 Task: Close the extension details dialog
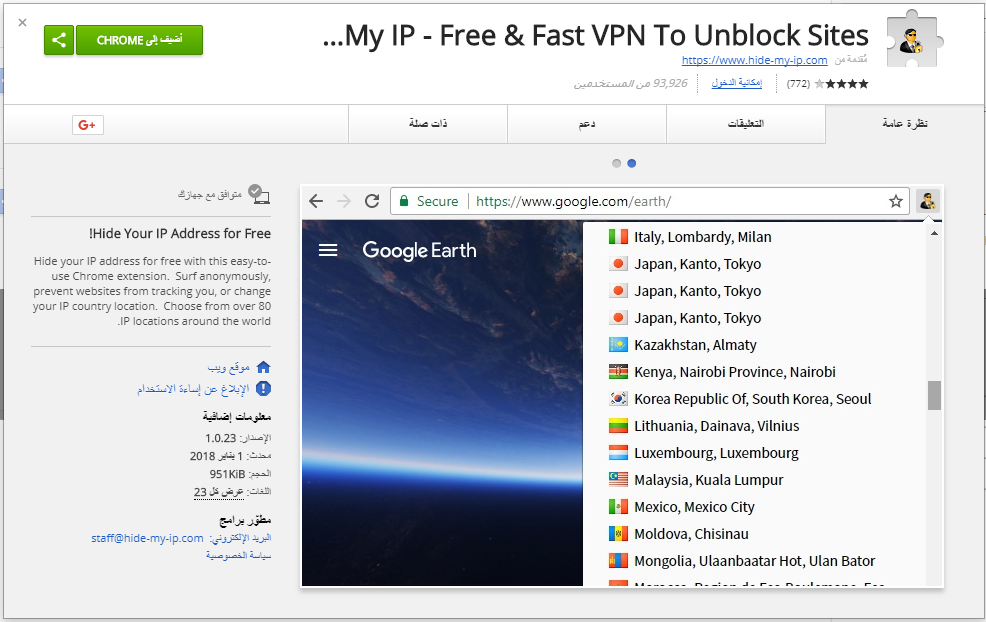click(23, 23)
